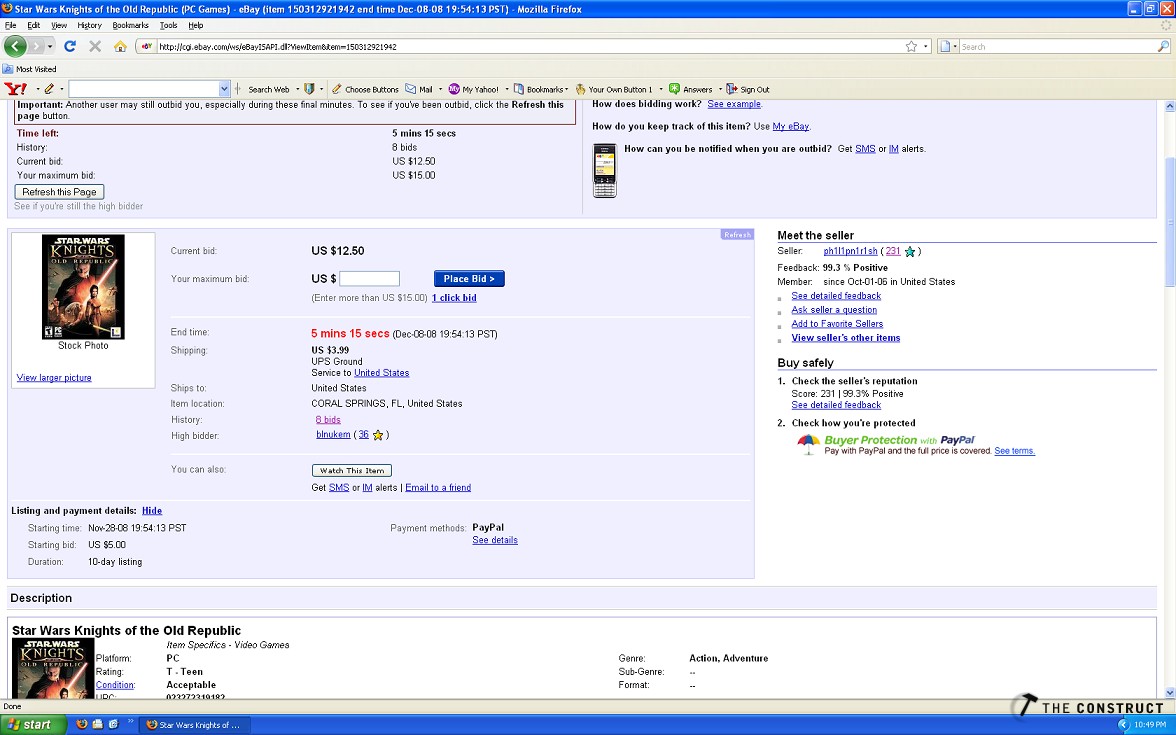Image resolution: width=1176 pixels, height=735 pixels.
Task: Open Yahoo toolbar Bookmarks button
Action: point(540,89)
